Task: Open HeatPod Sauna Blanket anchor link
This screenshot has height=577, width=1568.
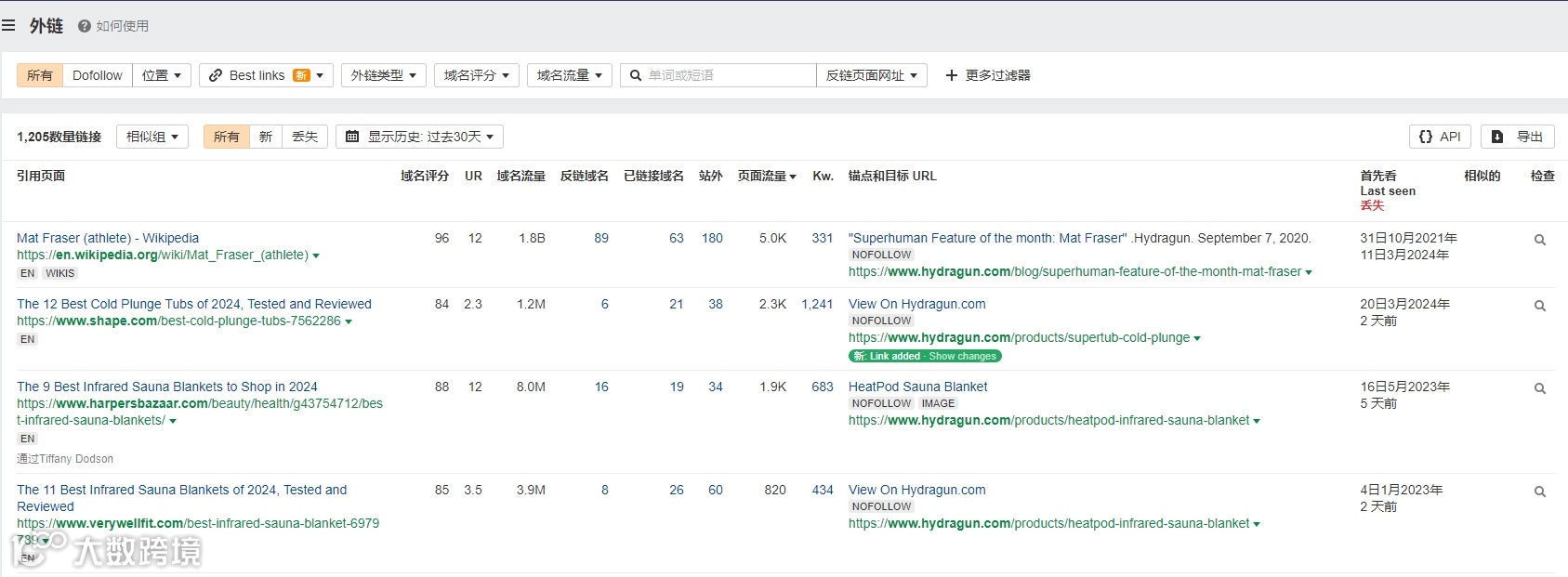Action: pos(918,387)
